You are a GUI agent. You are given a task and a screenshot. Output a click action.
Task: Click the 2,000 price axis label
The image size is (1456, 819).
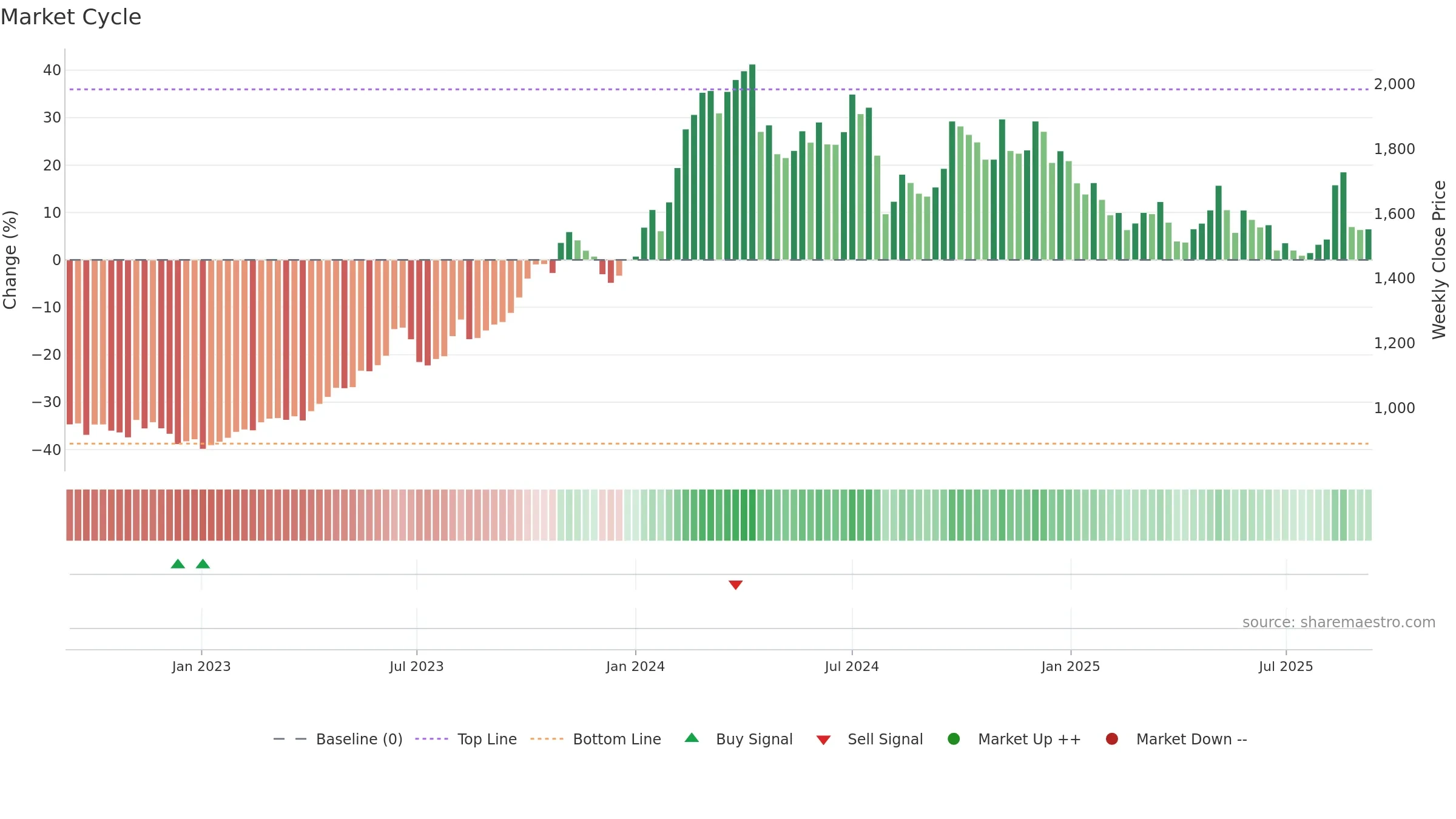pyautogui.click(x=1394, y=84)
